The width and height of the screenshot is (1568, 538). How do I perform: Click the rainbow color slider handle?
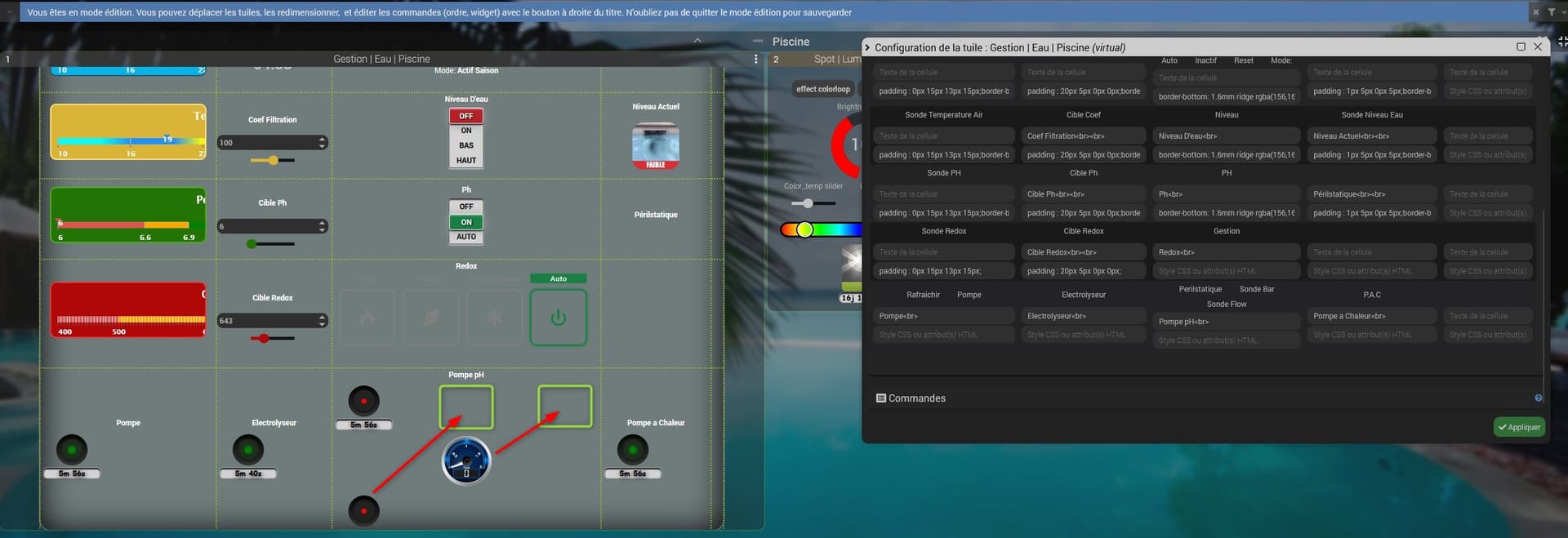point(804,229)
